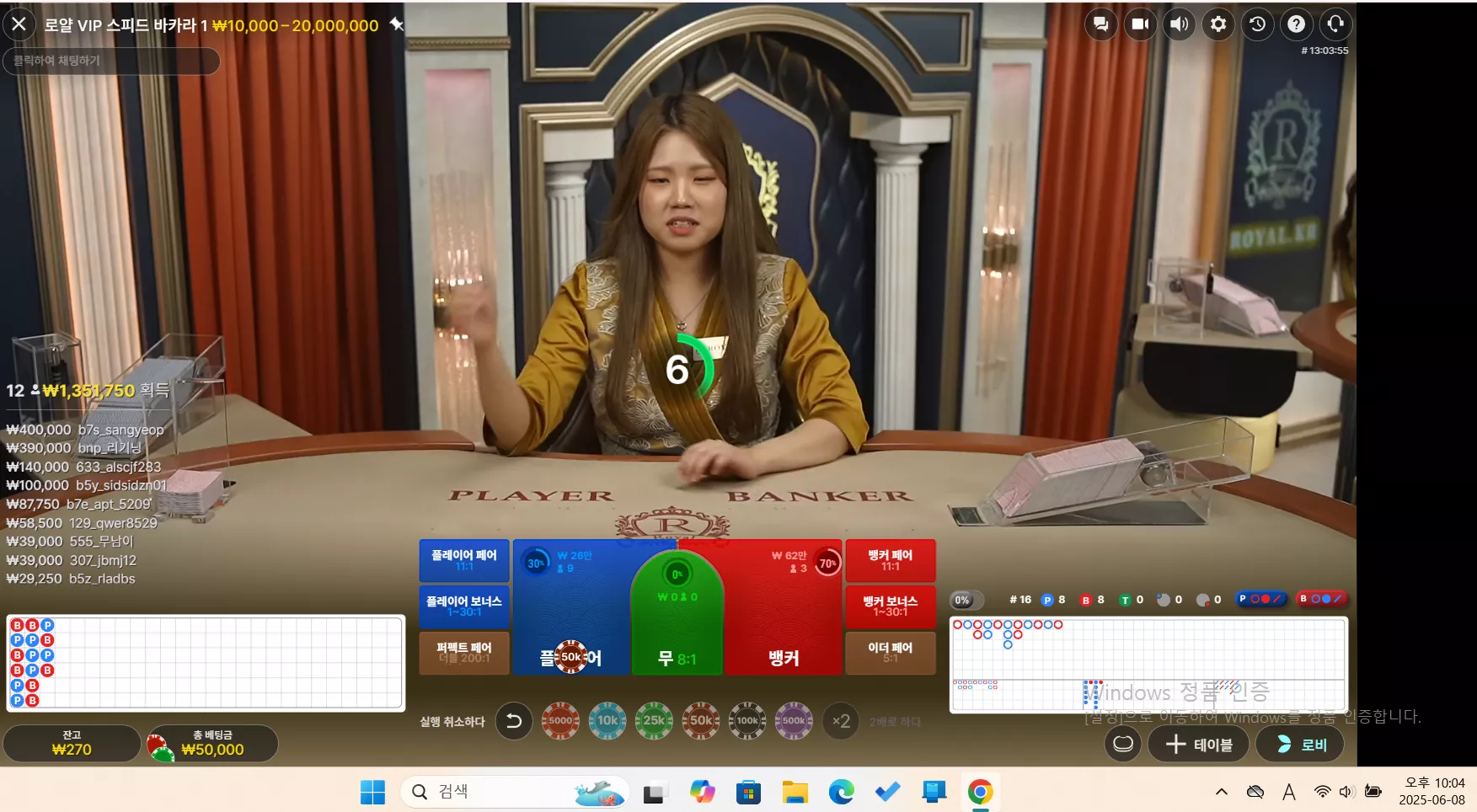Select the 5000 chip
This screenshot has width=1477, height=812.
560,721
